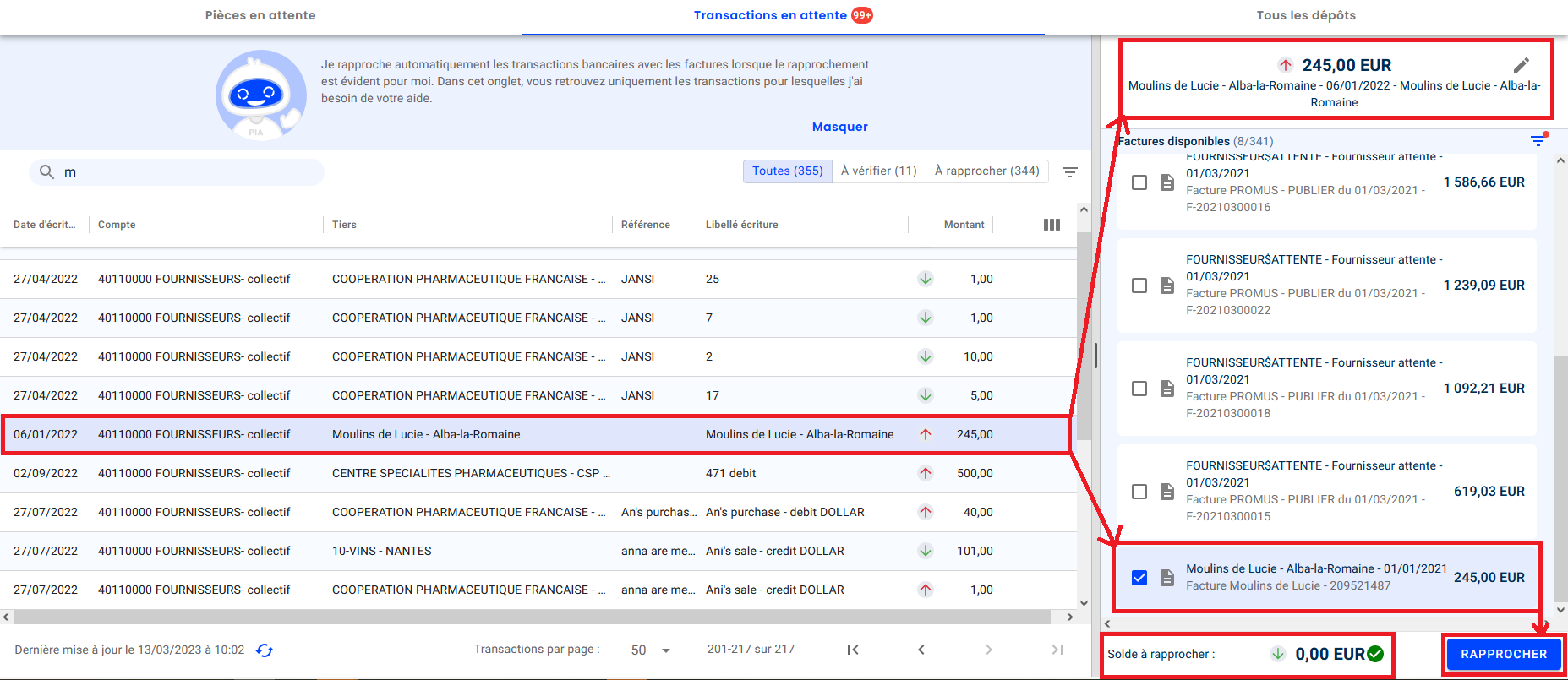Image resolution: width=1568 pixels, height=680 pixels.
Task: Select the Toutes (355) filter
Action: click(x=788, y=171)
